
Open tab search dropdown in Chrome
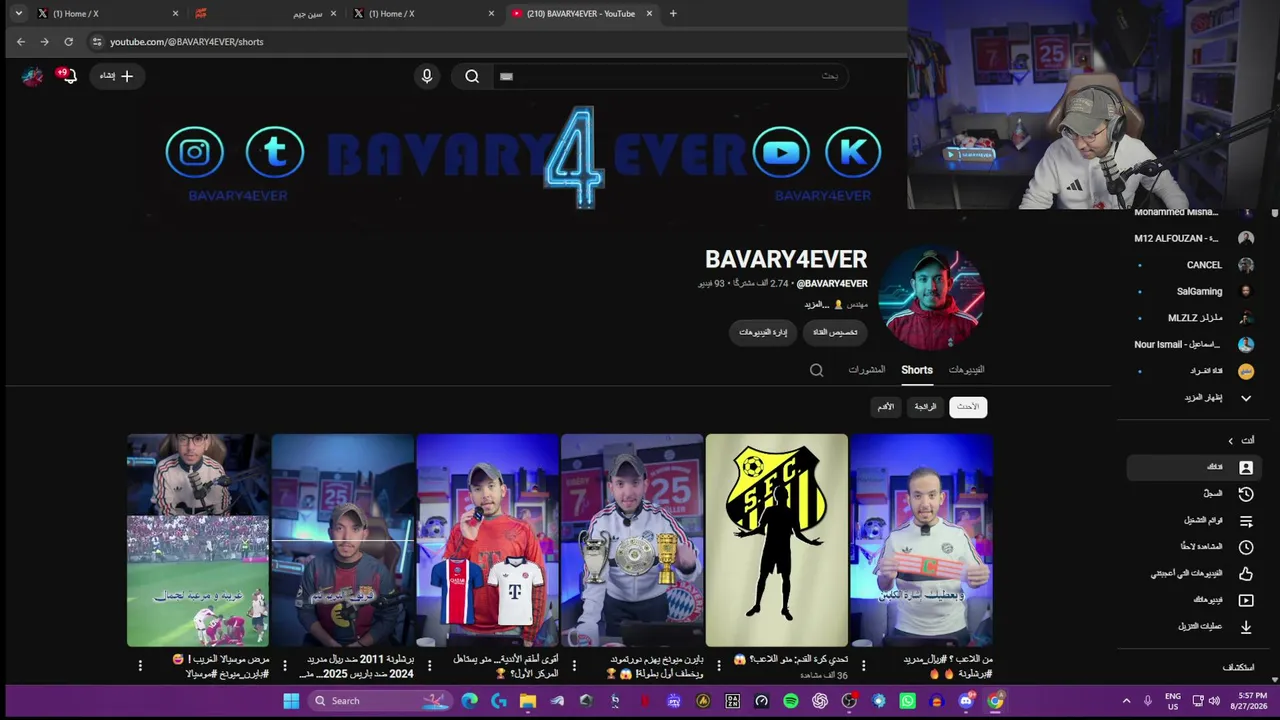(x=18, y=14)
